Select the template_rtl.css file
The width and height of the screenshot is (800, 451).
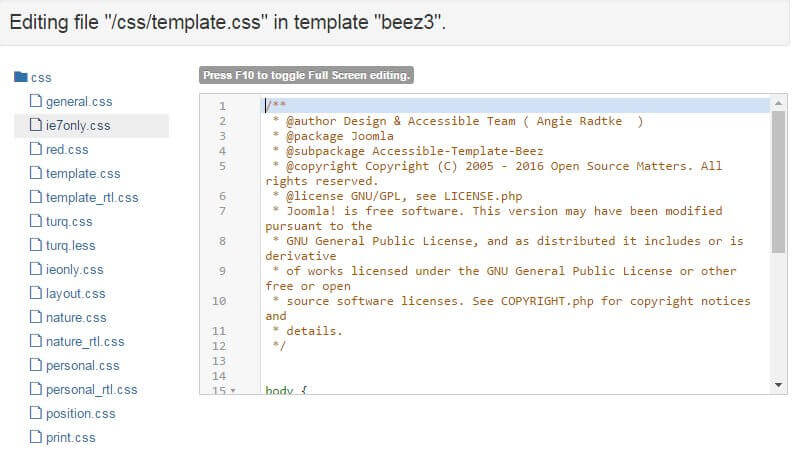[x=92, y=198]
